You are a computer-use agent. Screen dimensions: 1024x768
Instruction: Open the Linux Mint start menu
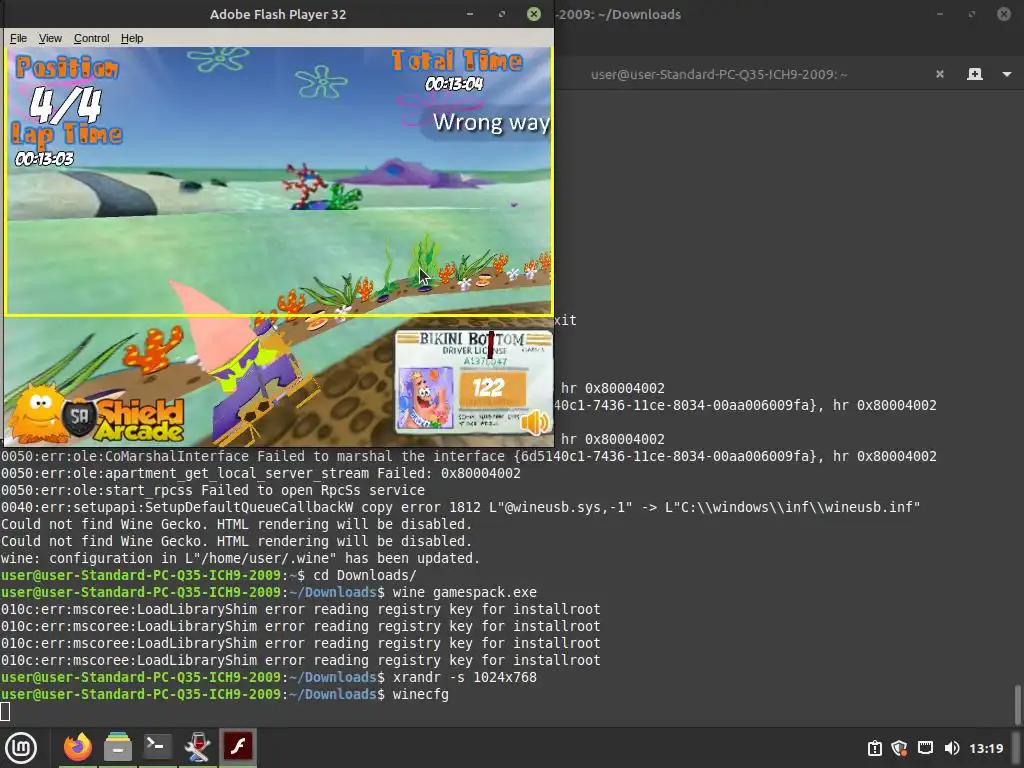(22, 748)
